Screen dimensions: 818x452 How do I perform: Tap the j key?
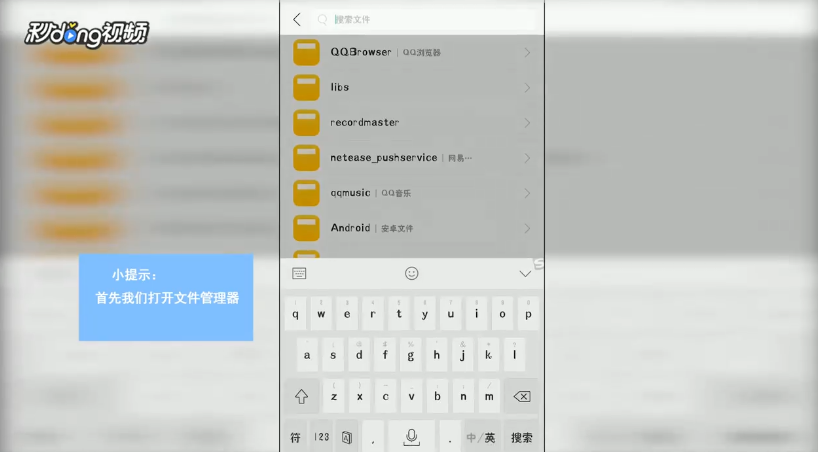(463, 355)
